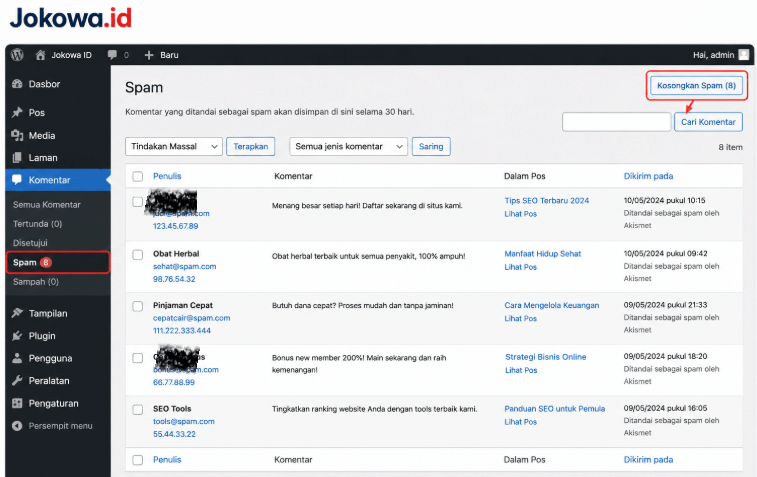757x477 pixels.
Task: Click the Tampilan brush icon
Action: coord(17,313)
